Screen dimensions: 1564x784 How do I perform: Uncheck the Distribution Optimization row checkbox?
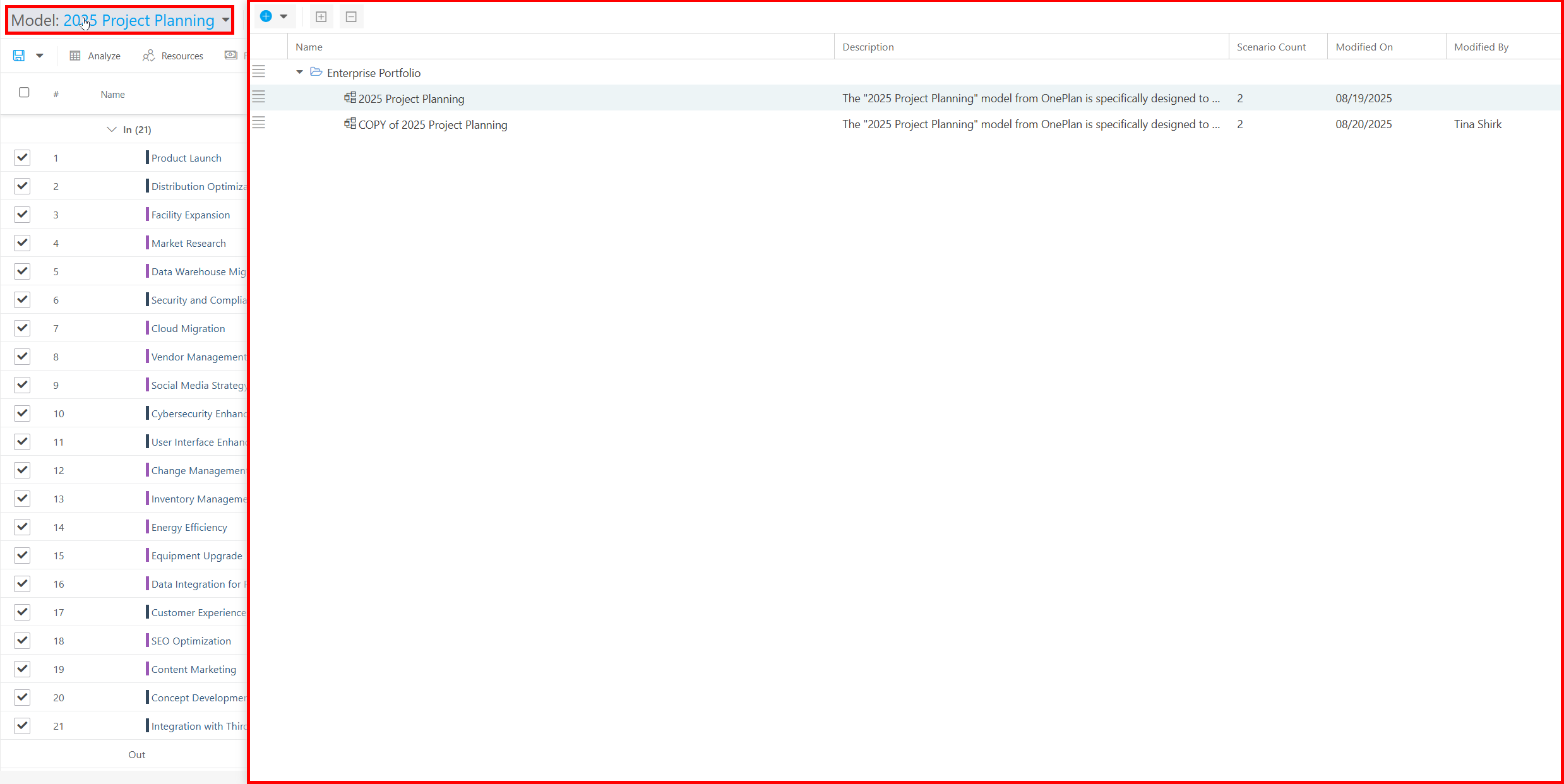[x=22, y=186]
